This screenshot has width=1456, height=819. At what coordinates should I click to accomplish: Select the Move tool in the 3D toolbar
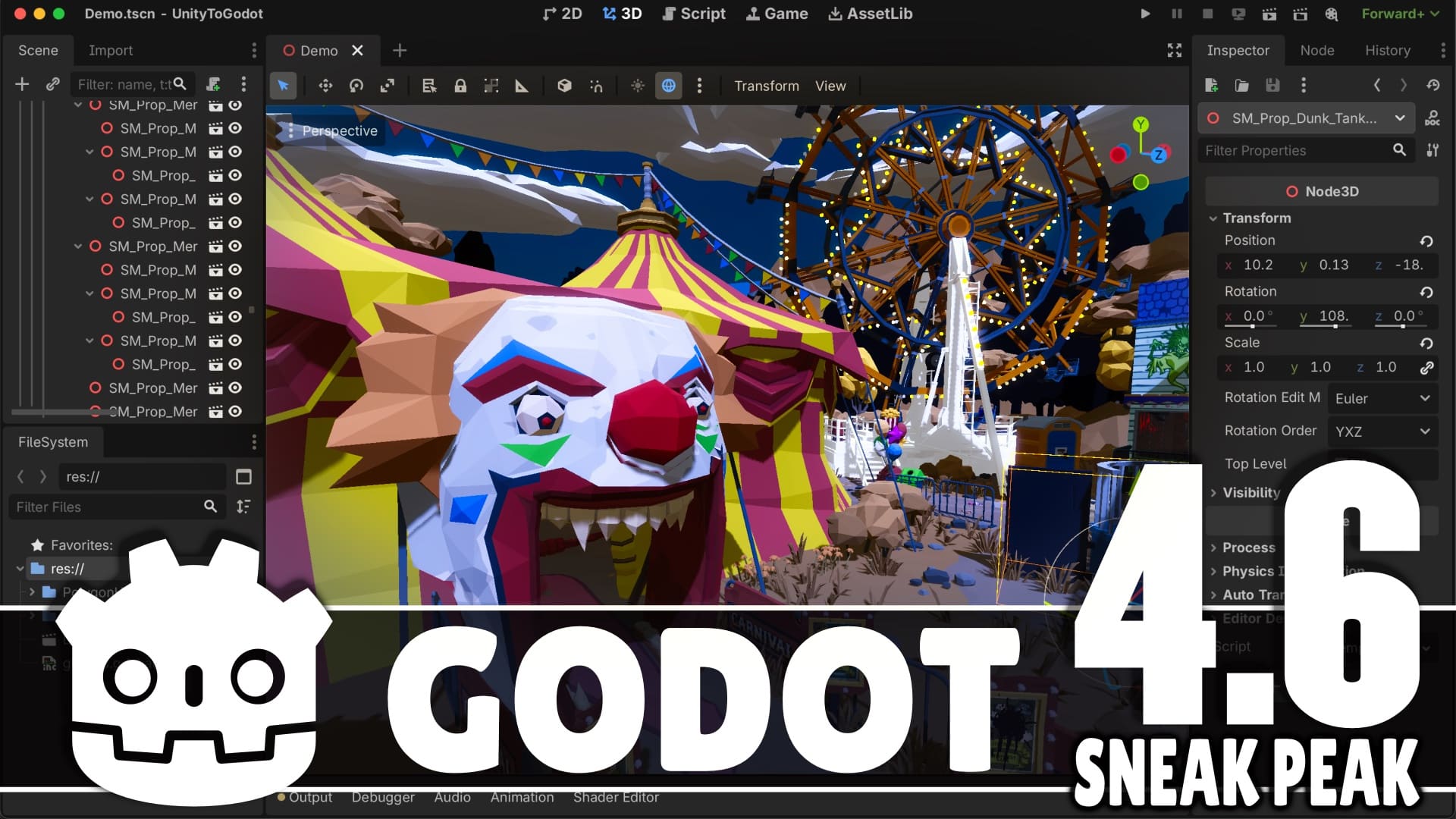pos(325,86)
